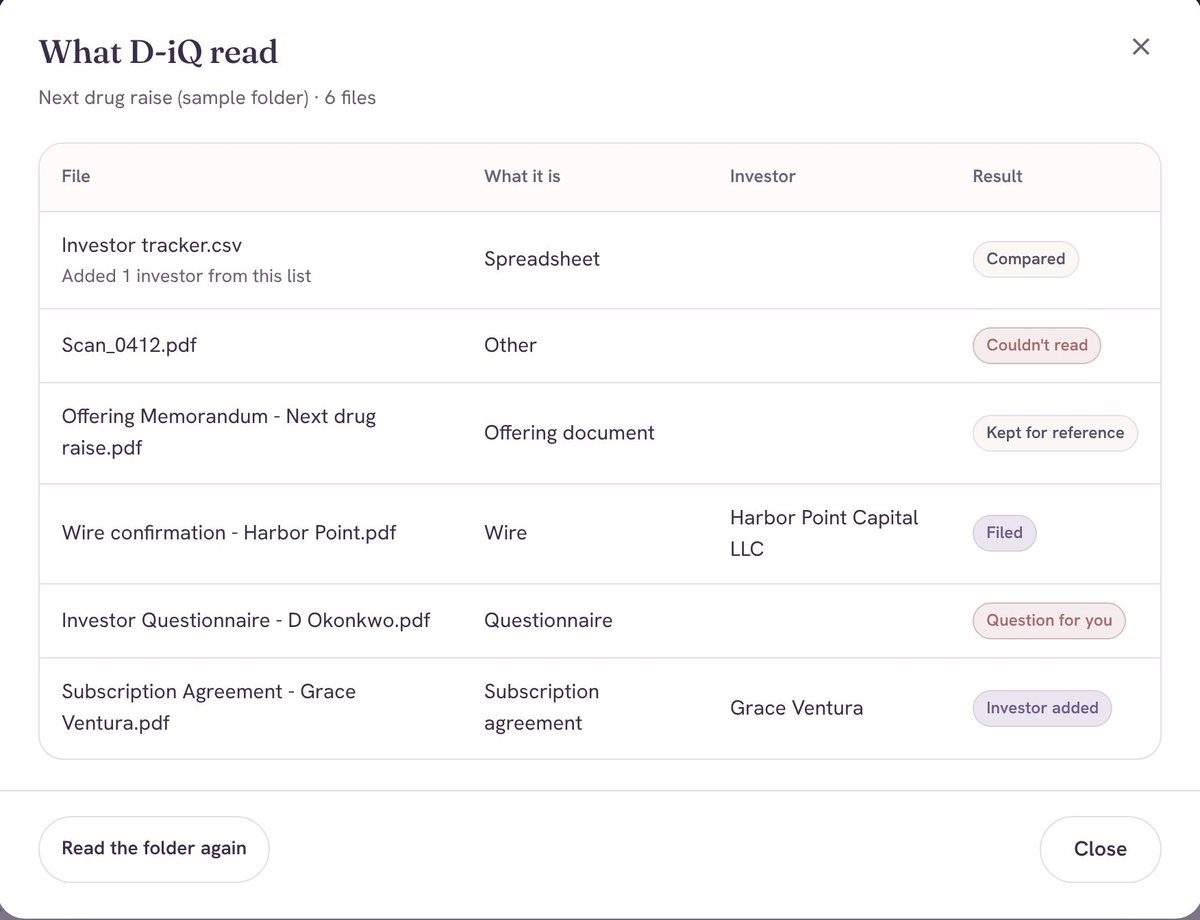The height and width of the screenshot is (920, 1200).
Task: Select Wire confirmation - Harbor Point.pdf
Action: 229,533
